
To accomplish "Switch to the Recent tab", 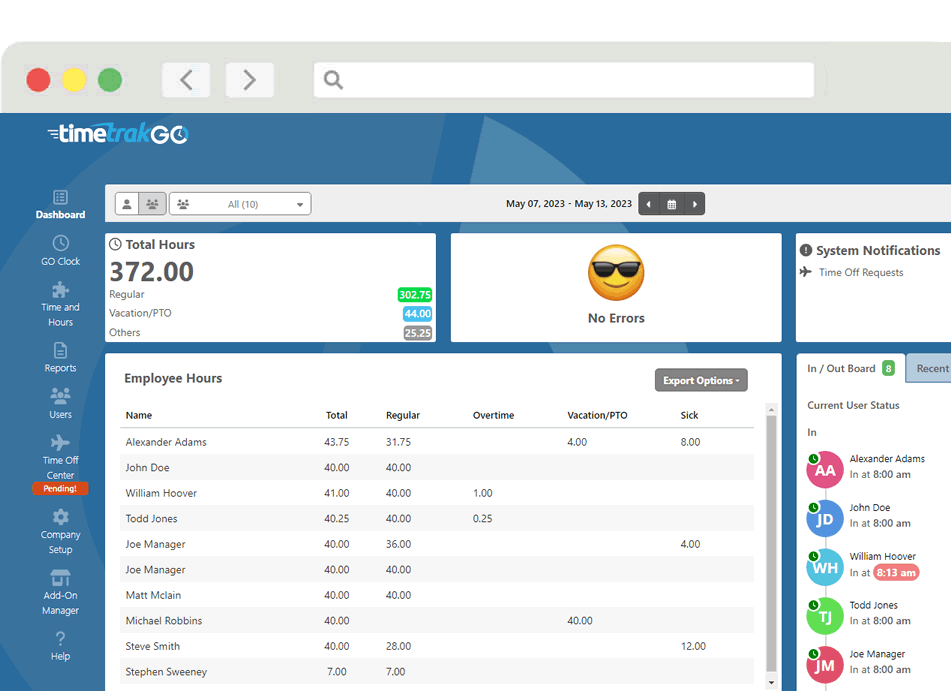I will (931, 368).
